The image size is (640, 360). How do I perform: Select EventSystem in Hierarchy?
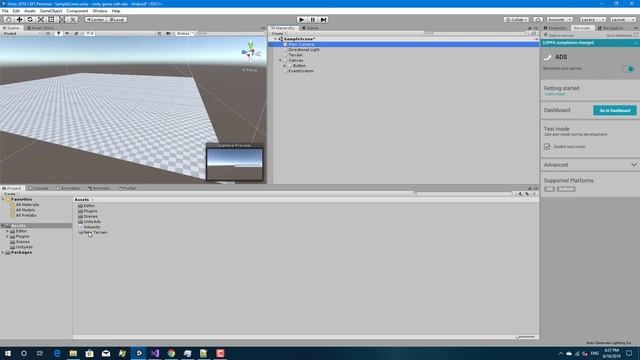pyautogui.click(x=301, y=71)
